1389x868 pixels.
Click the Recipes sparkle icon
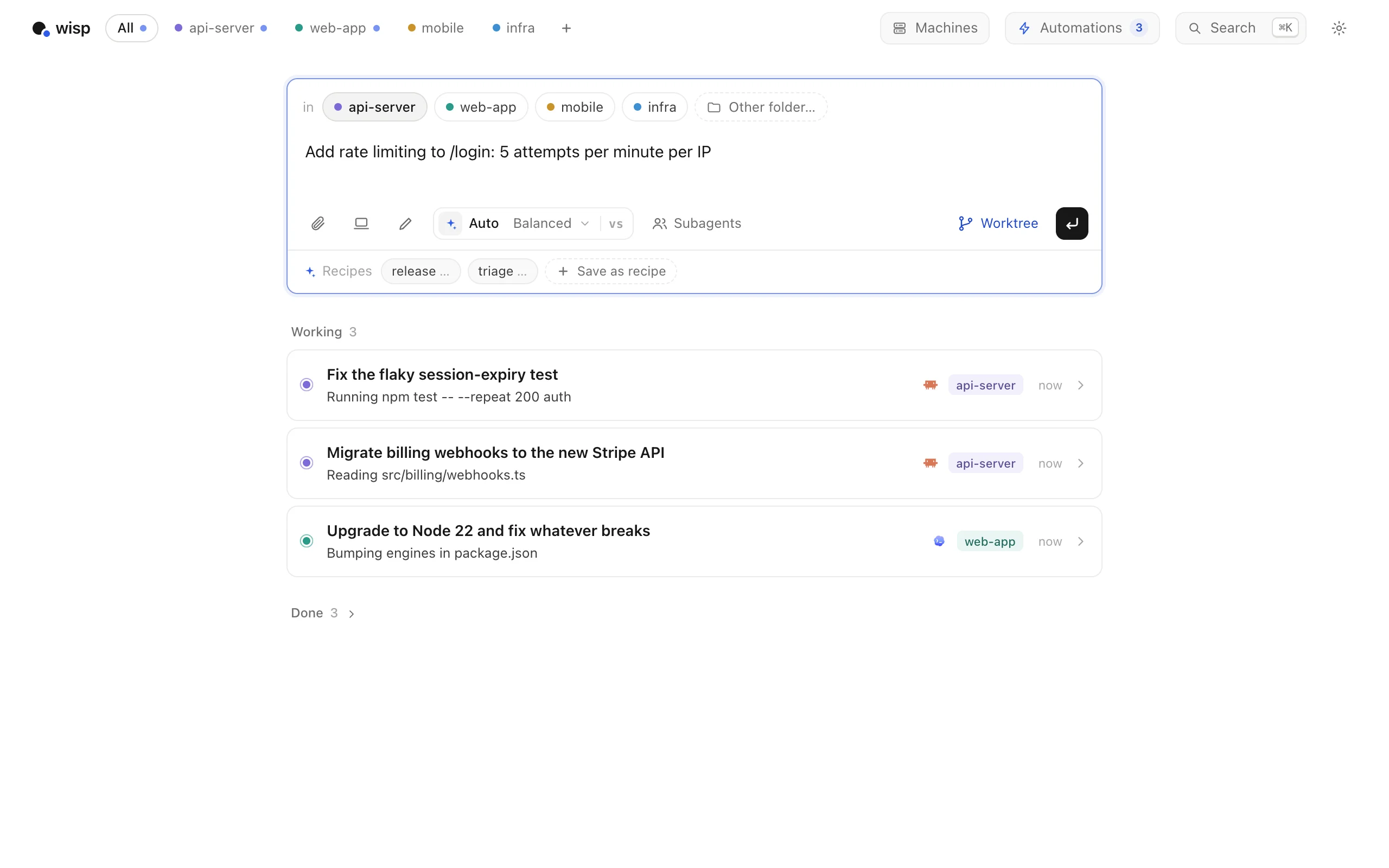310,272
